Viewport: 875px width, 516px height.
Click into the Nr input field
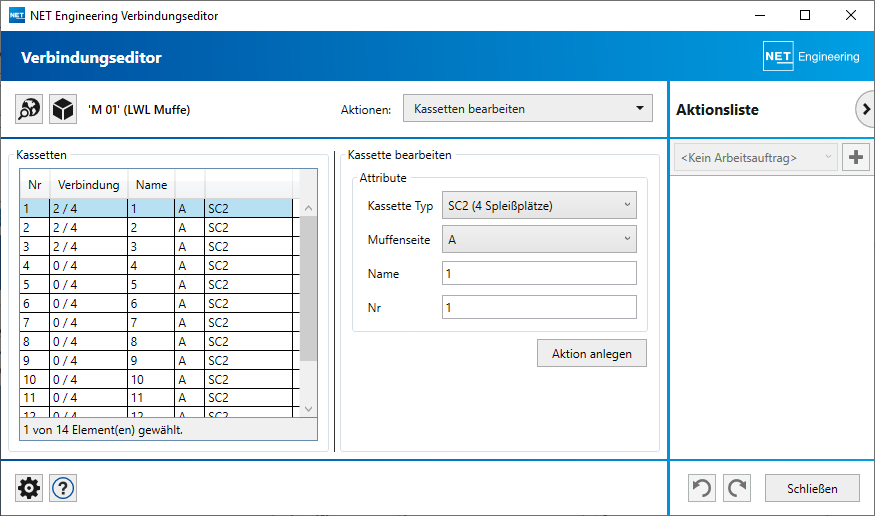coord(539,307)
